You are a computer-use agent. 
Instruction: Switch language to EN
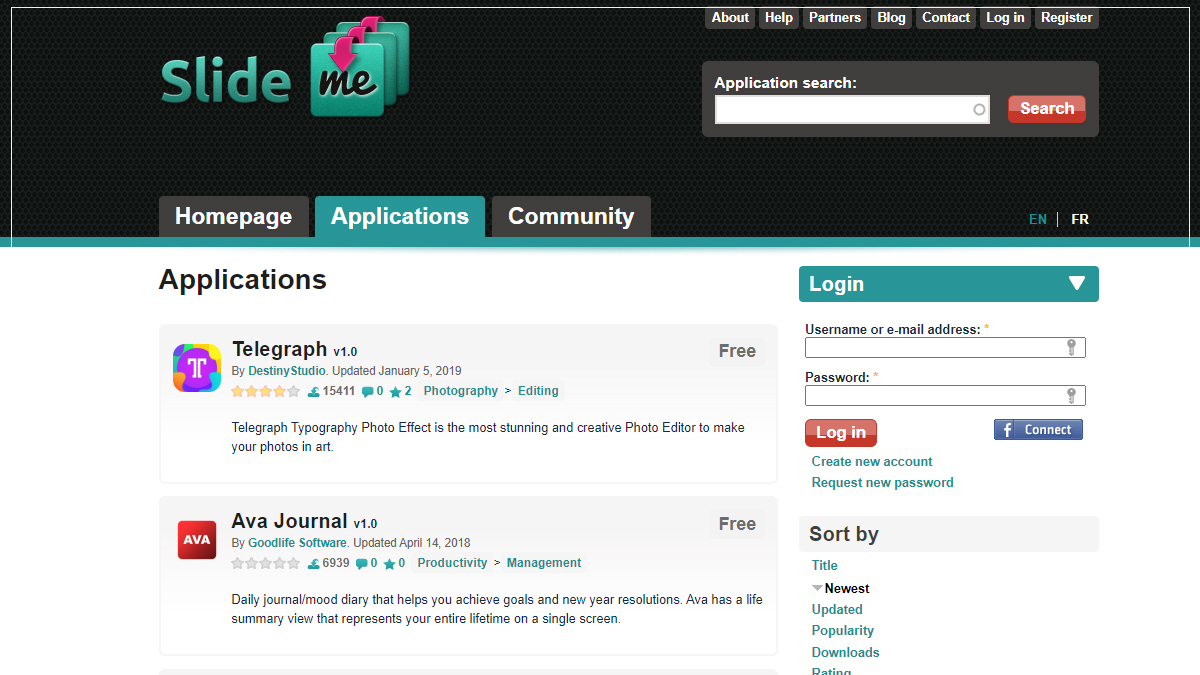[x=1038, y=219]
